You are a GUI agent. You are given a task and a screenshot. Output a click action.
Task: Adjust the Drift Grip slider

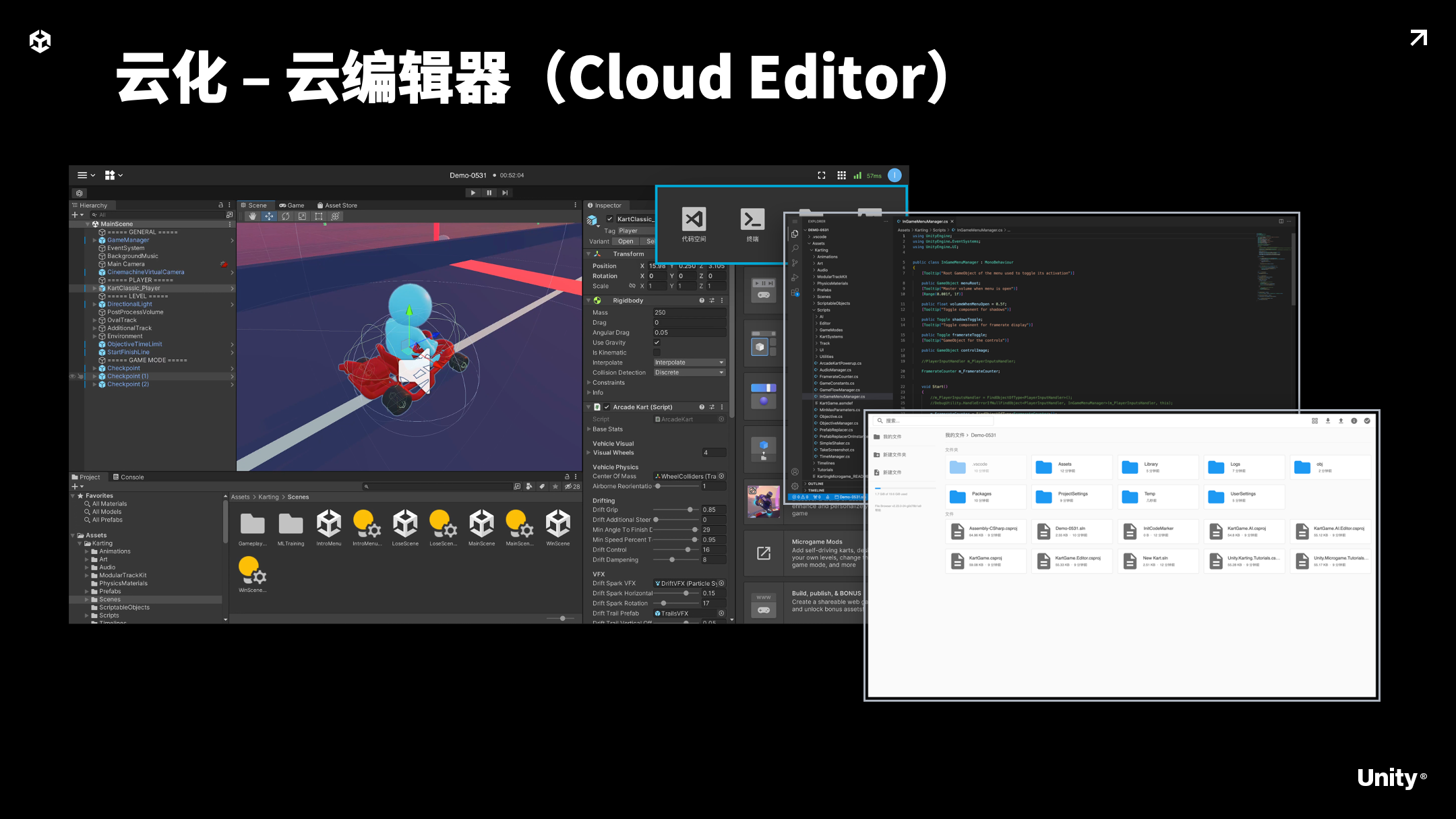(x=690, y=510)
